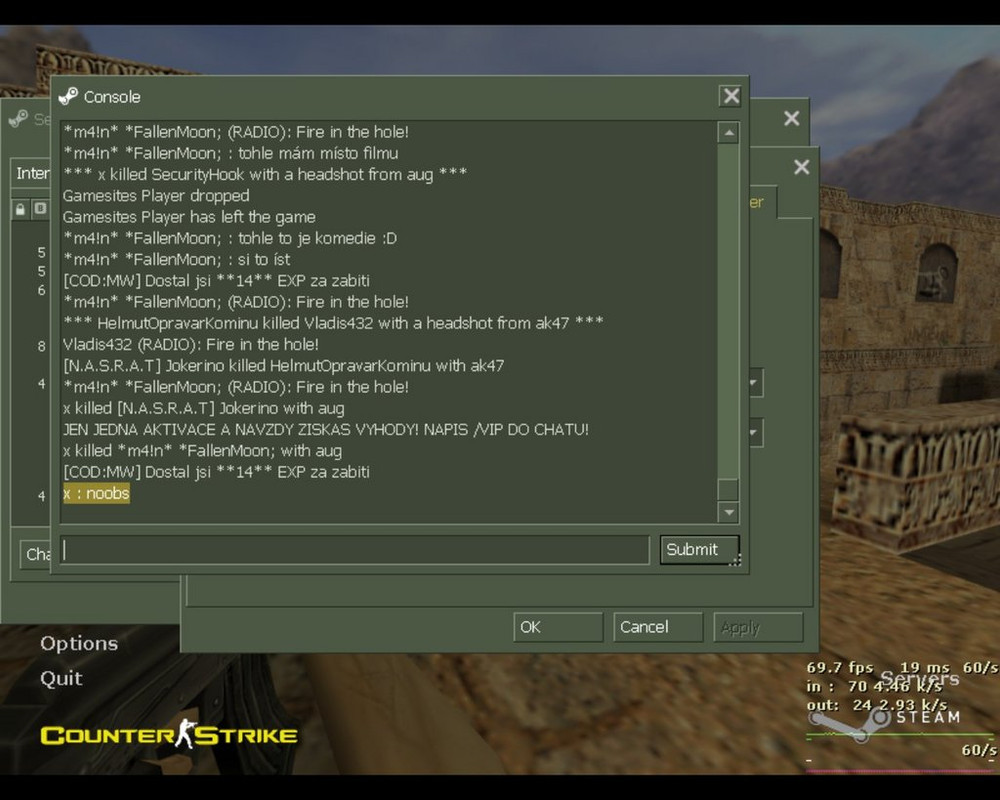Click the Steam icon in Console title
The width and height of the screenshot is (1000, 800).
pyautogui.click(x=68, y=96)
